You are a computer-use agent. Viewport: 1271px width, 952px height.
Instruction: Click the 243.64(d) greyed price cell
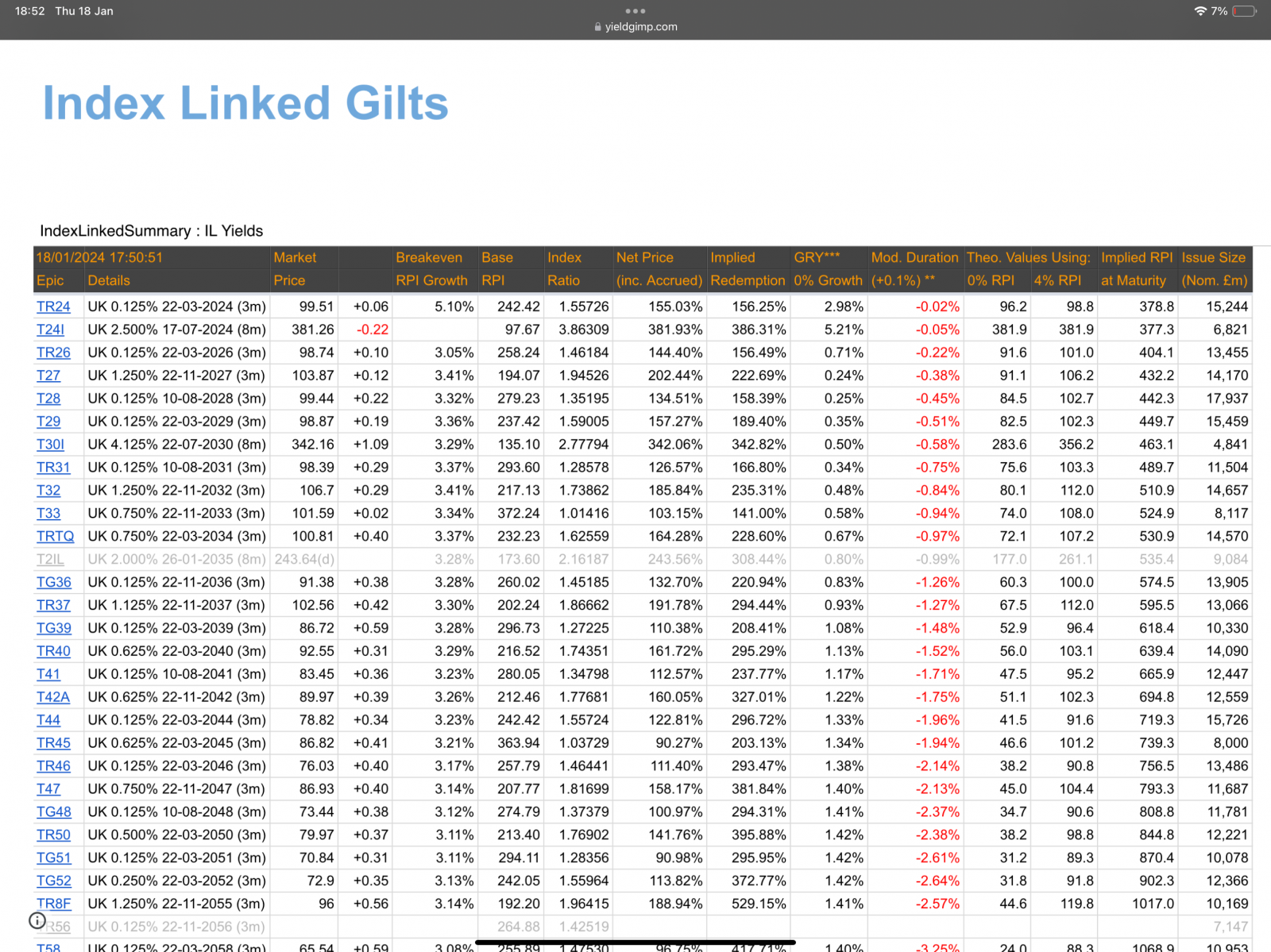304,560
